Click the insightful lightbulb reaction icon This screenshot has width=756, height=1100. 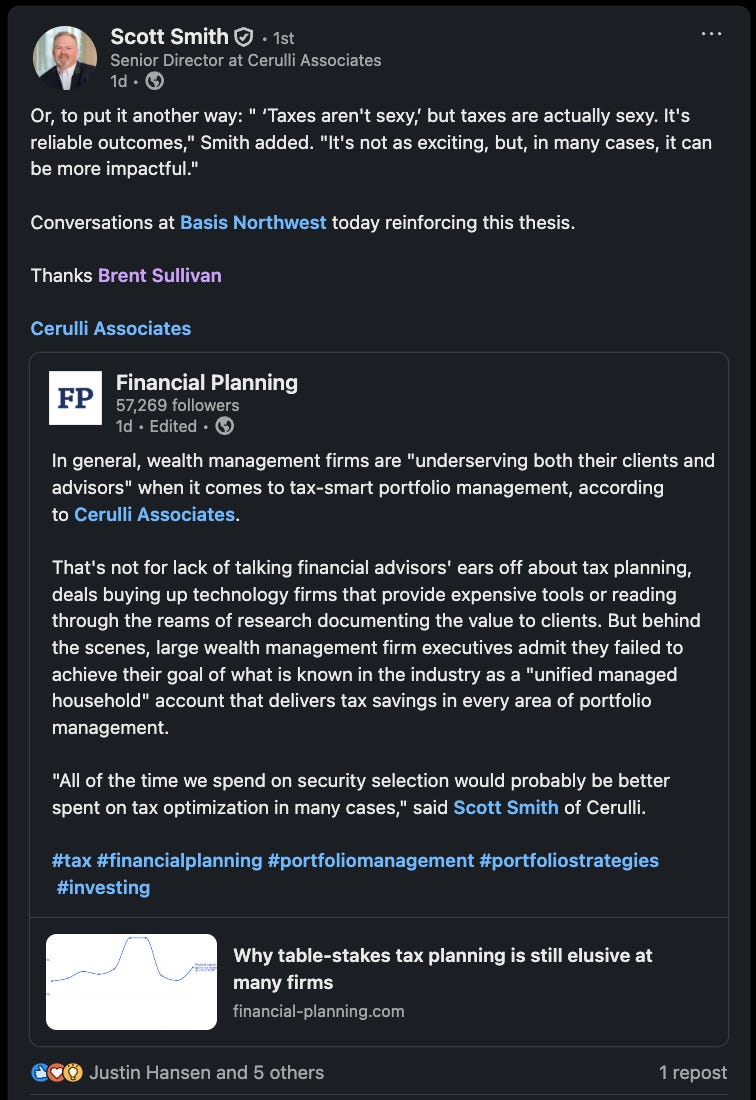click(73, 1072)
